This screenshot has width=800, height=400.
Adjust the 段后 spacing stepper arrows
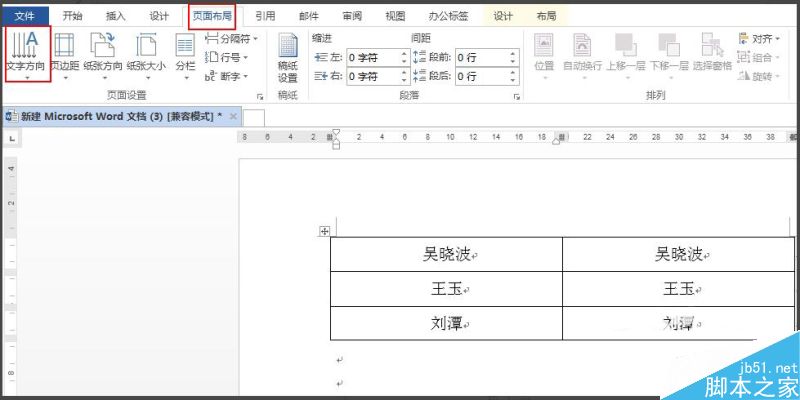coord(514,77)
